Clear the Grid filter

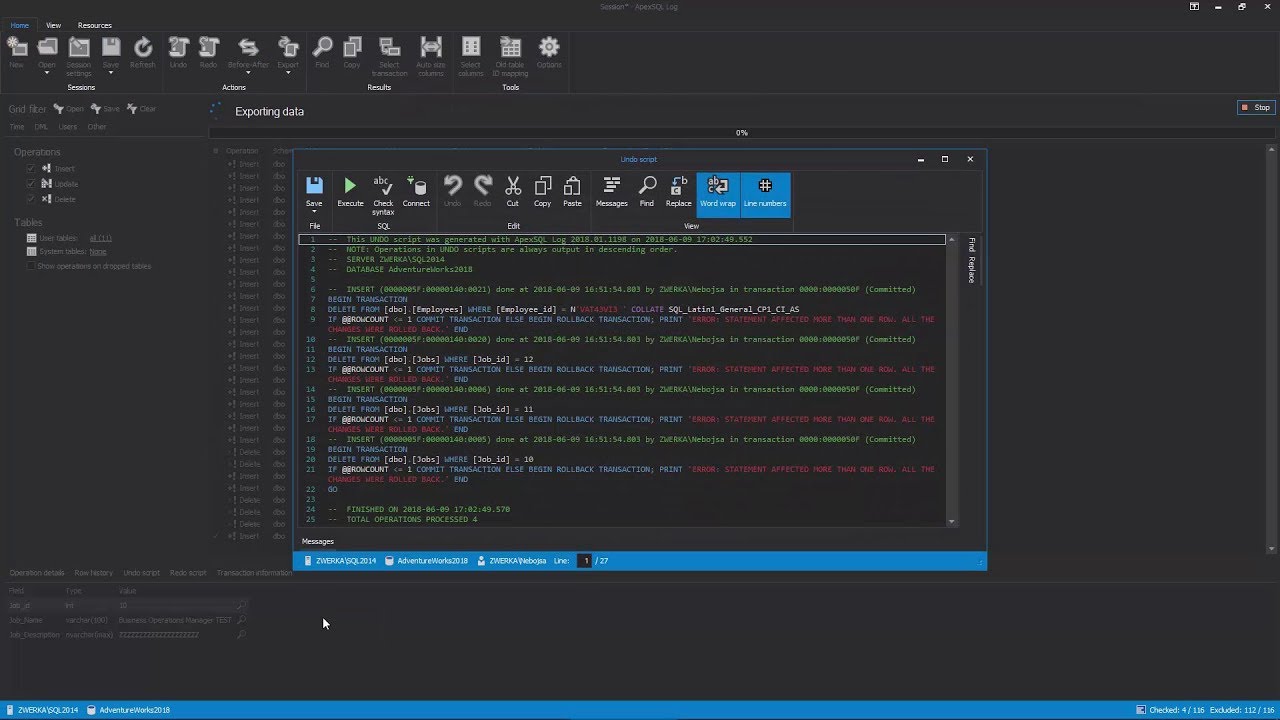[141, 109]
